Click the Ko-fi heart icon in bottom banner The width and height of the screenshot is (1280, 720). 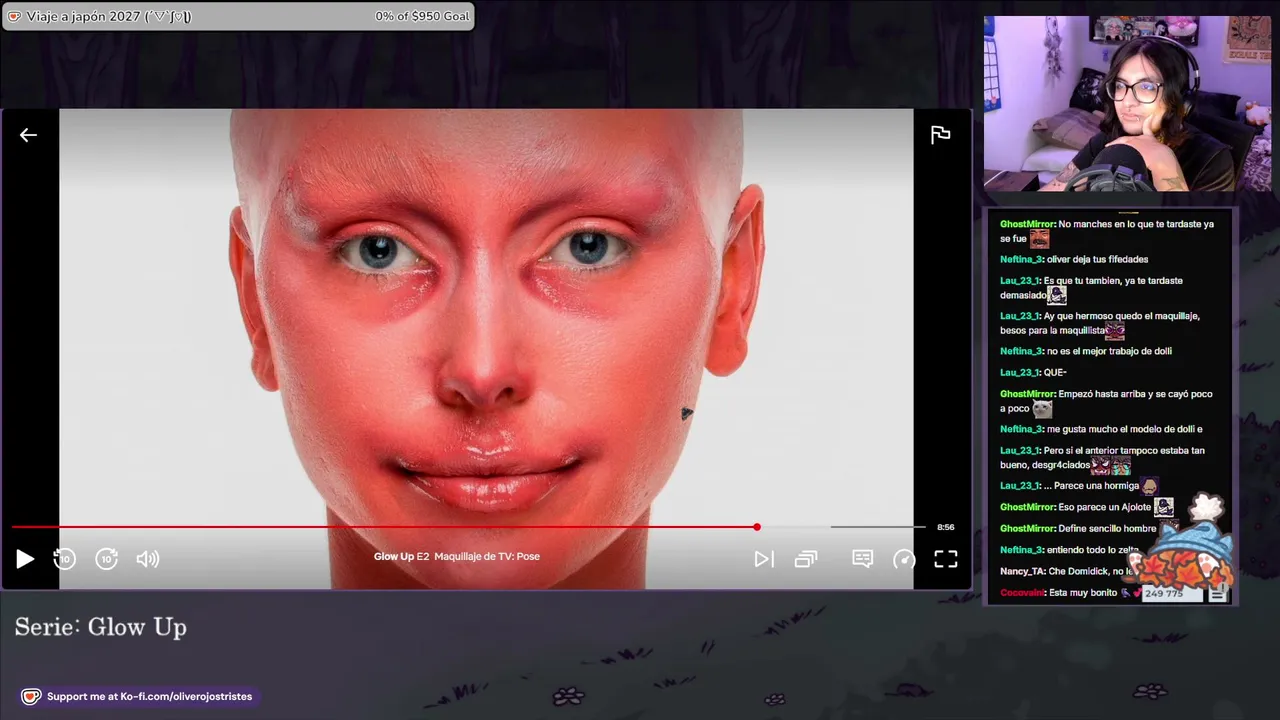31,696
